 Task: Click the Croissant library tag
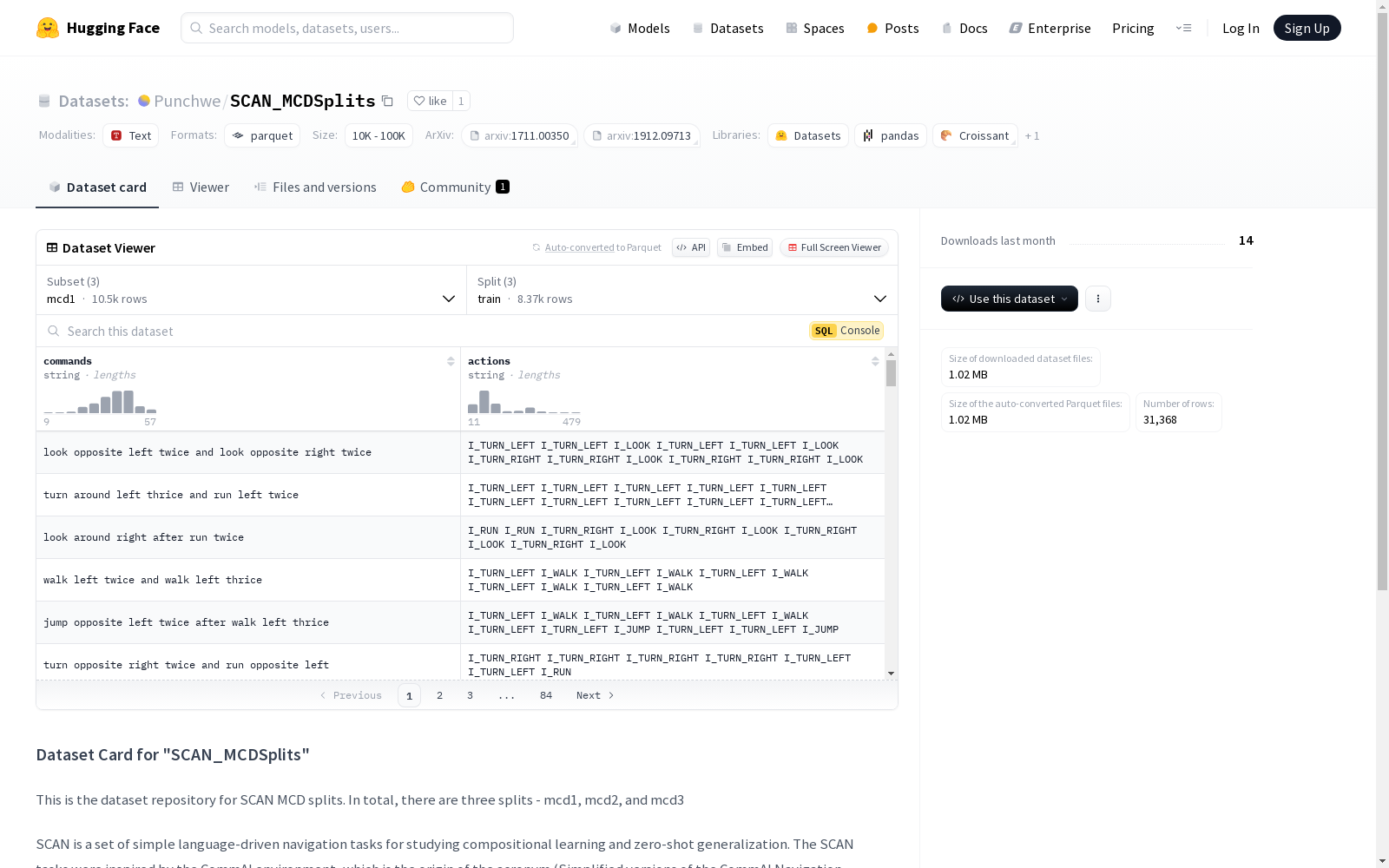(x=975, y=135)
